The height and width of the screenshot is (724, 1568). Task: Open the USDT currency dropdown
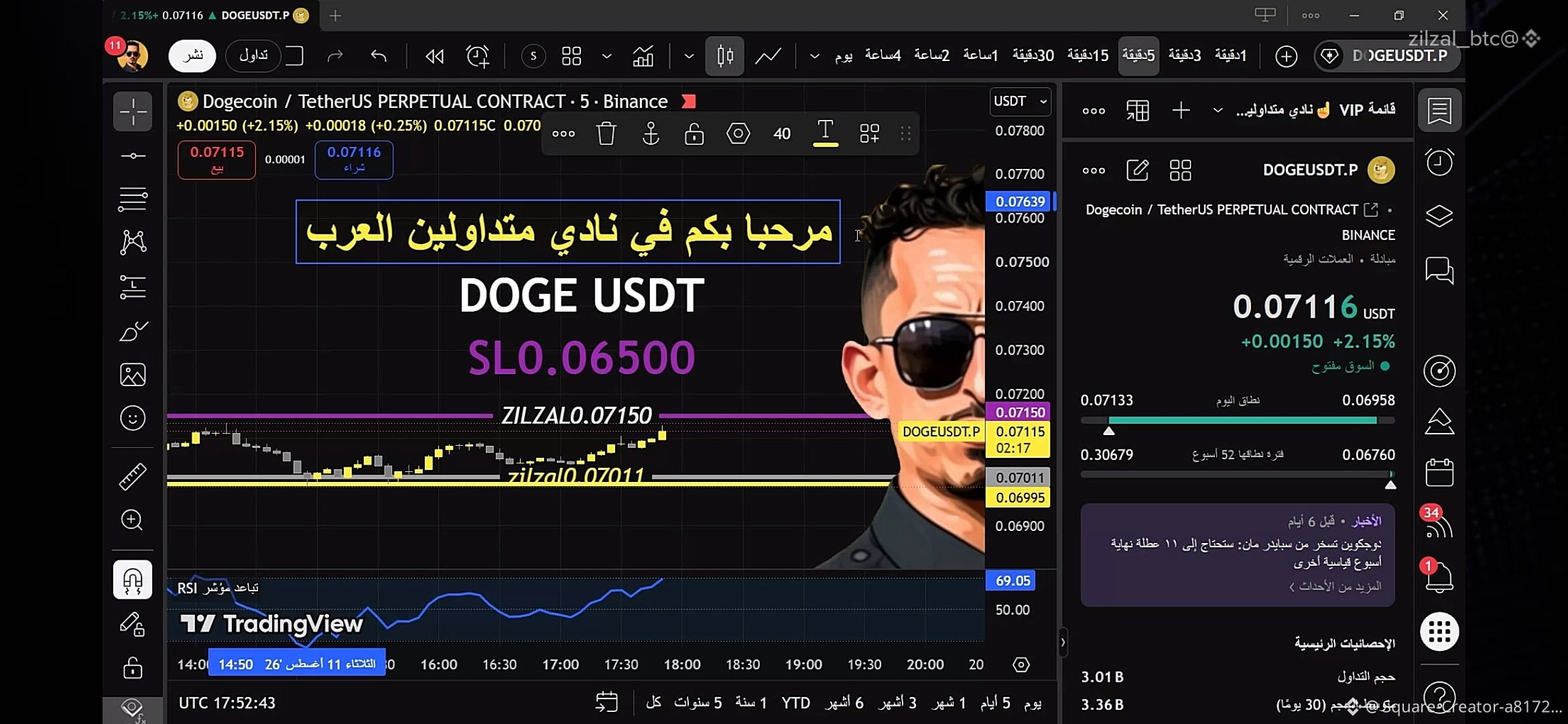click(1020, 101)
